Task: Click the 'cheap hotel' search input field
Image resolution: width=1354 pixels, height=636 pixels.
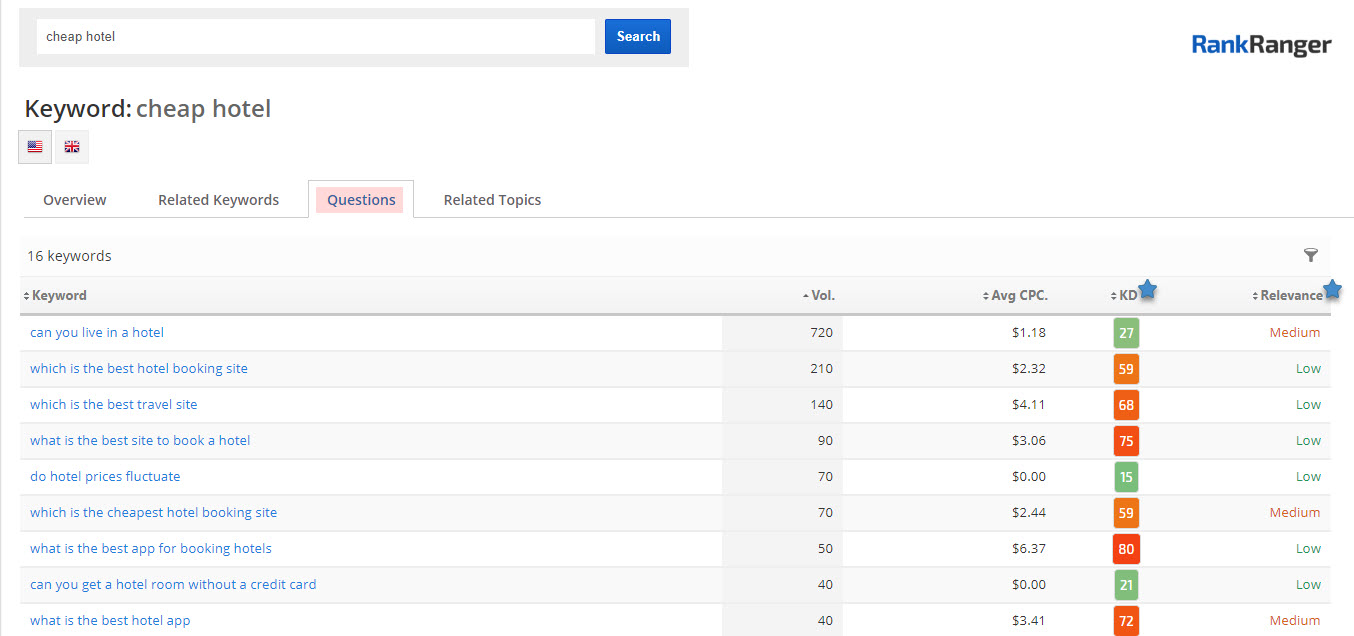Action: point(316,37)
